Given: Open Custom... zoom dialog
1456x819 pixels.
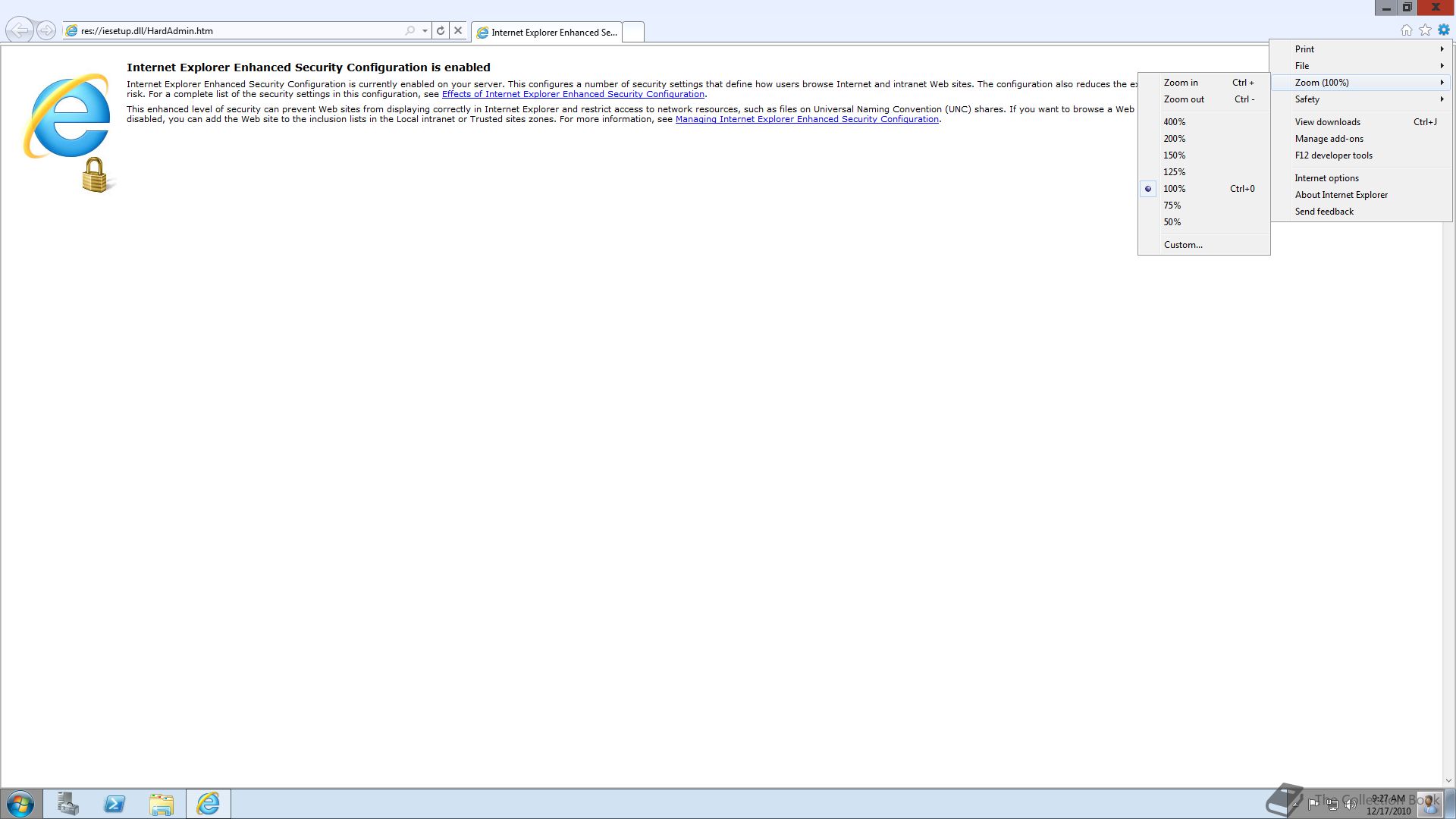Looking at the screenshot, I should point(1204,245).
